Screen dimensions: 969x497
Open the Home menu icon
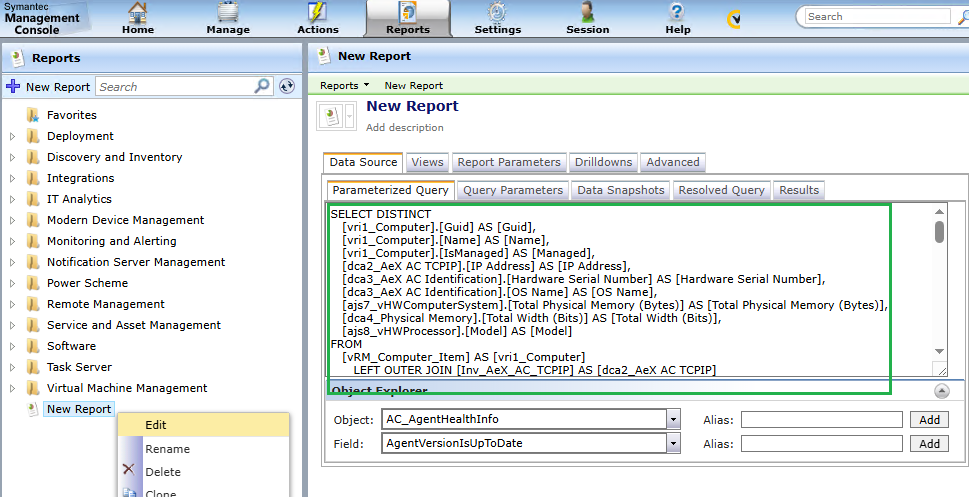click(x=138, y=12)
